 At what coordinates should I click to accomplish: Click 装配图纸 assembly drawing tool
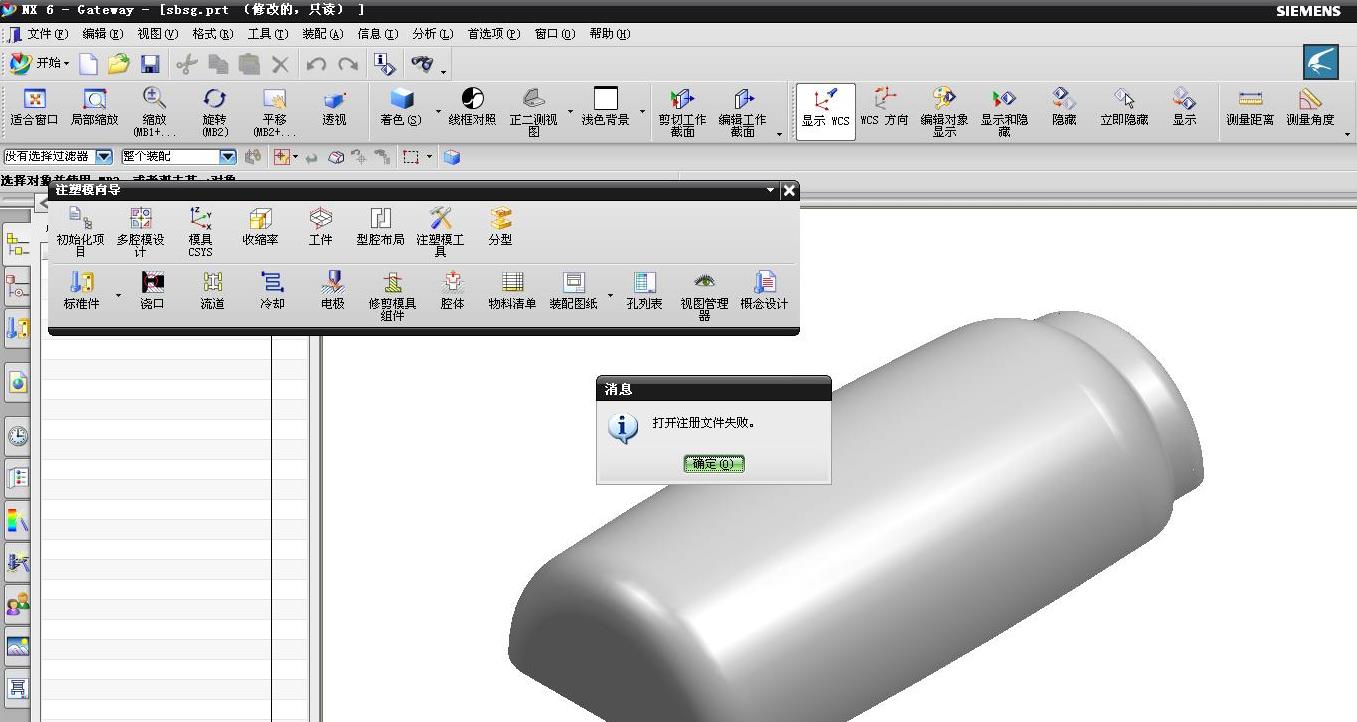click(573, 292)
